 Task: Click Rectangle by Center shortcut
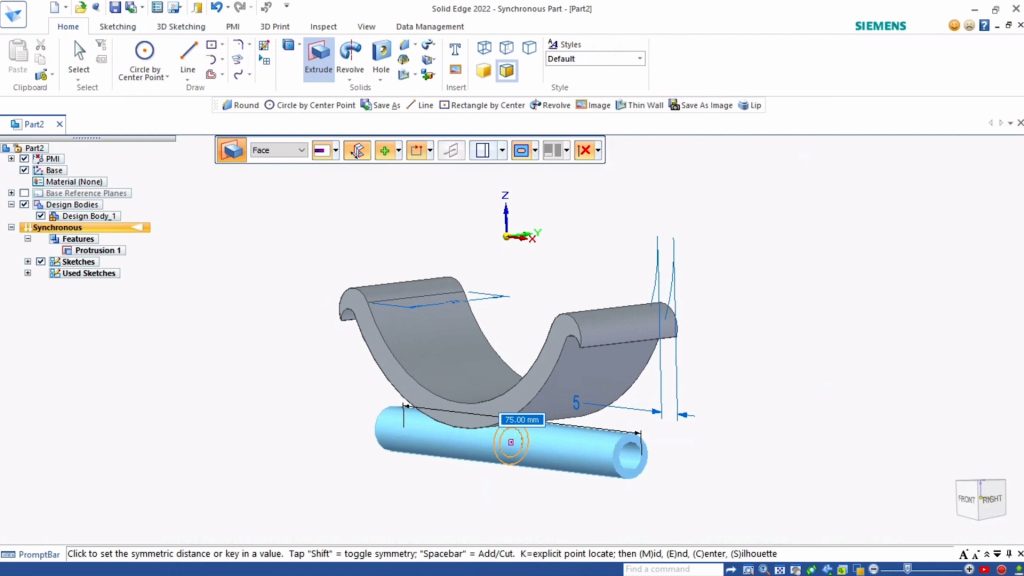coord(482,105)
